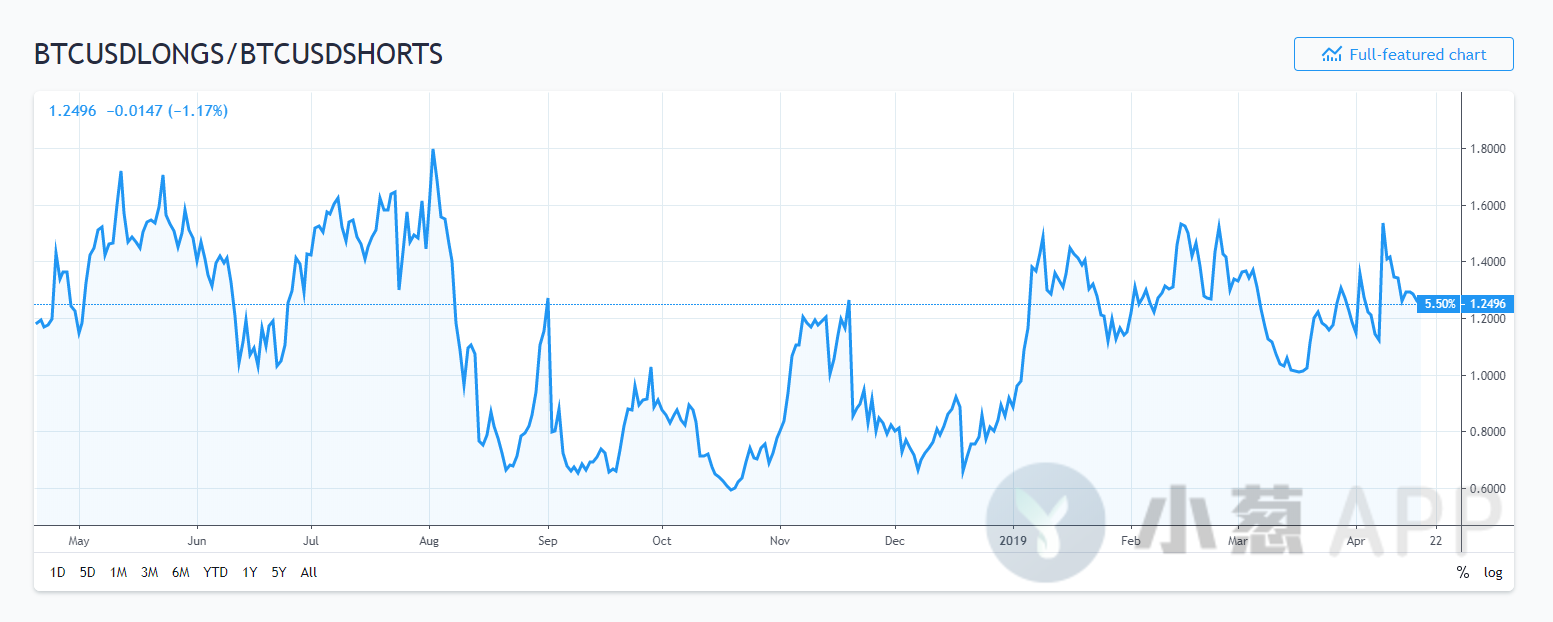Viewport: 1553px width, 622px height.
Task: Click the Mar label on time axis
Action: (1238, 541)
